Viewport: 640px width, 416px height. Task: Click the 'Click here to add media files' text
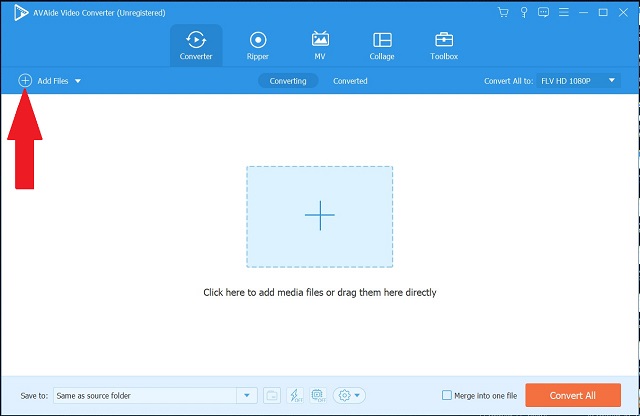click(320, 292)
